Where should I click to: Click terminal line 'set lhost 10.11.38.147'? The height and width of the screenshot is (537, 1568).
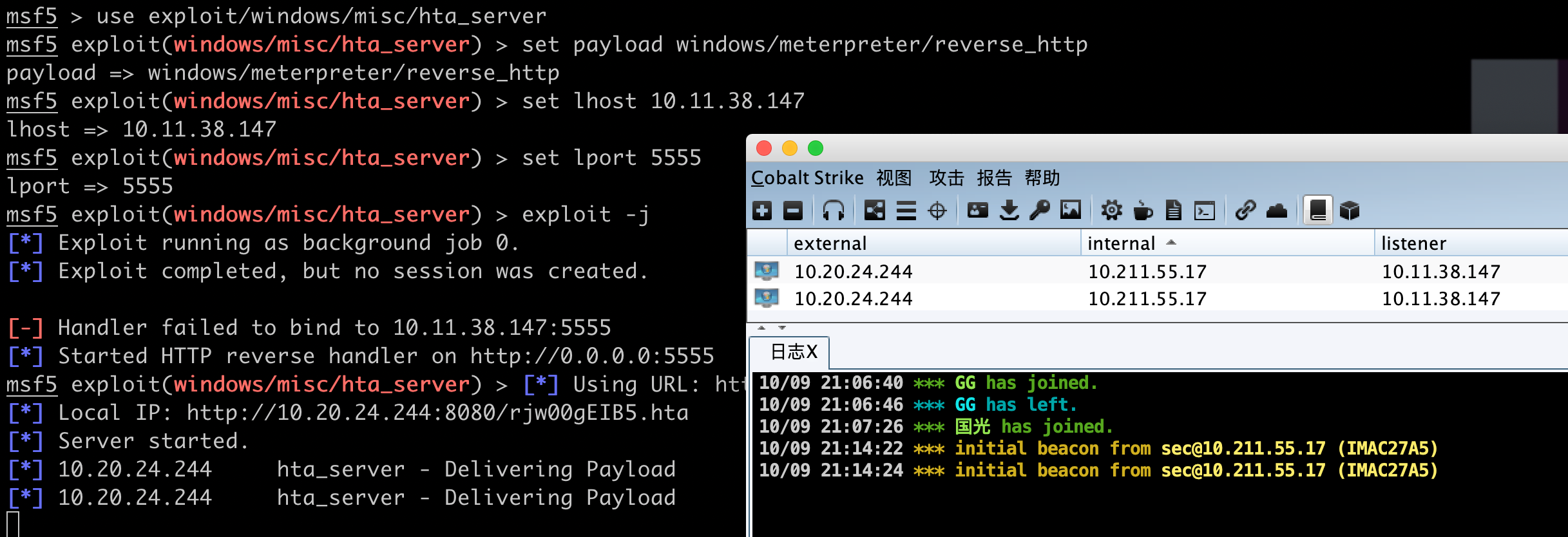click(663, 100)
